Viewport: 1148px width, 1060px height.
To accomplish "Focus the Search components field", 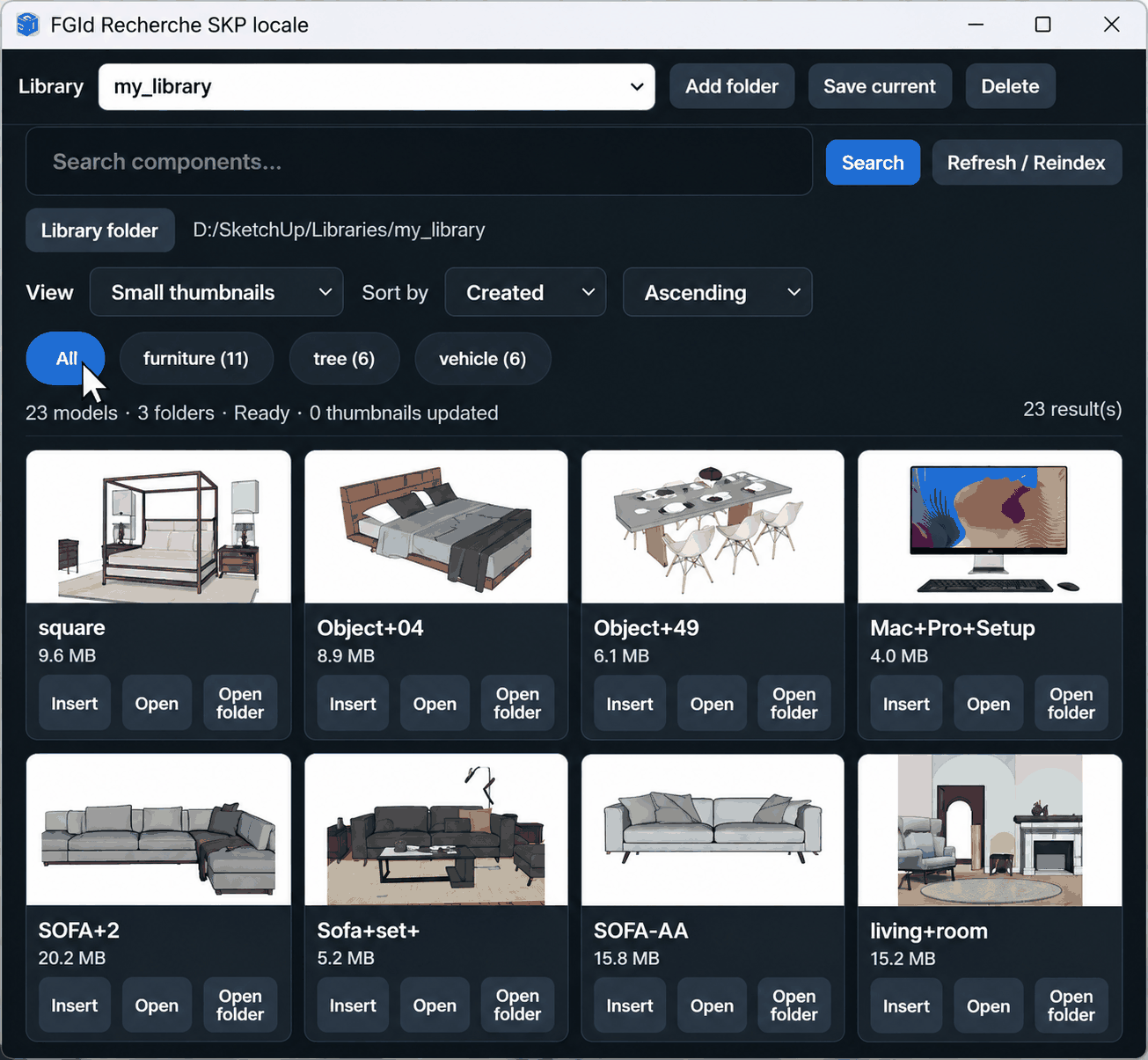I will tap(419, 162).
